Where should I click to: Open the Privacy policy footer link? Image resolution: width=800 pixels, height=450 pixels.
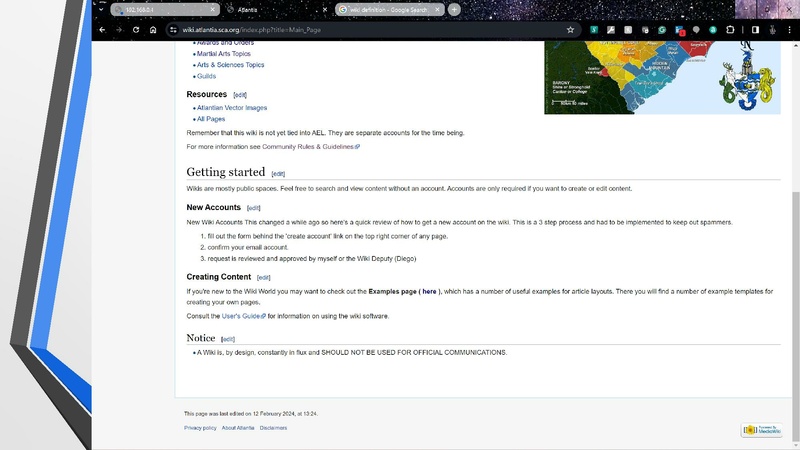click(200, 428)
